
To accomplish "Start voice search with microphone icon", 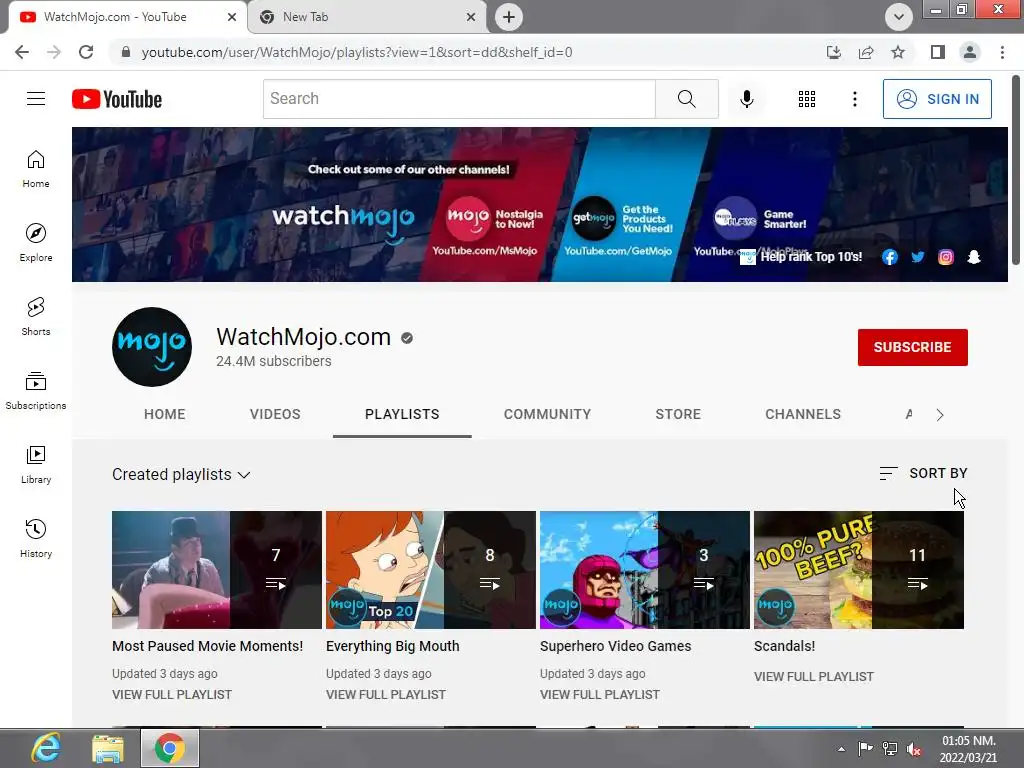I will (746, 99).
